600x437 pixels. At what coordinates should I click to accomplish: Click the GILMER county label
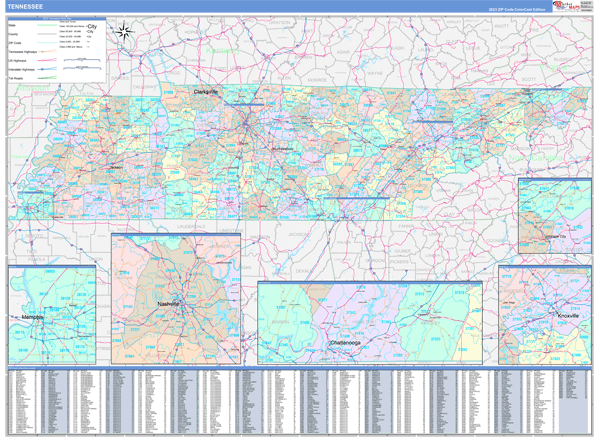click(402, 251)
